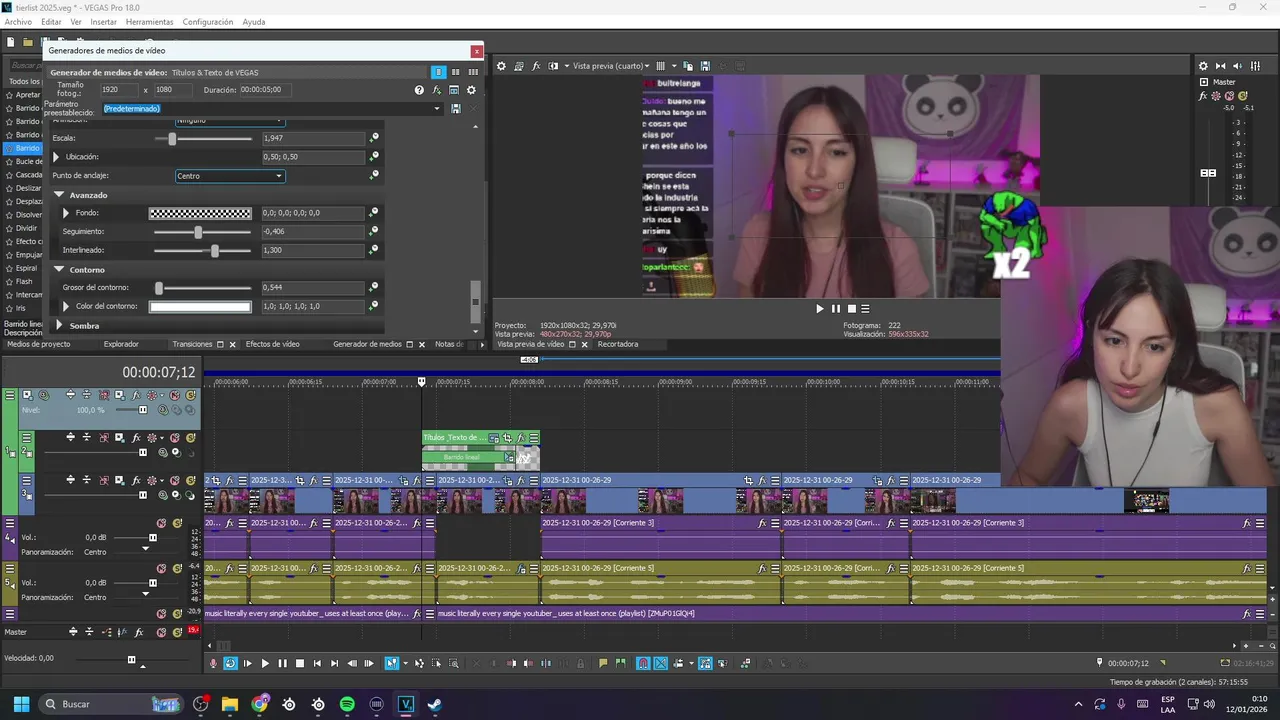The height and width of the screenshot is (720, 1280).
Task: Stop playback in timeline transport
Action: point(299,663)
